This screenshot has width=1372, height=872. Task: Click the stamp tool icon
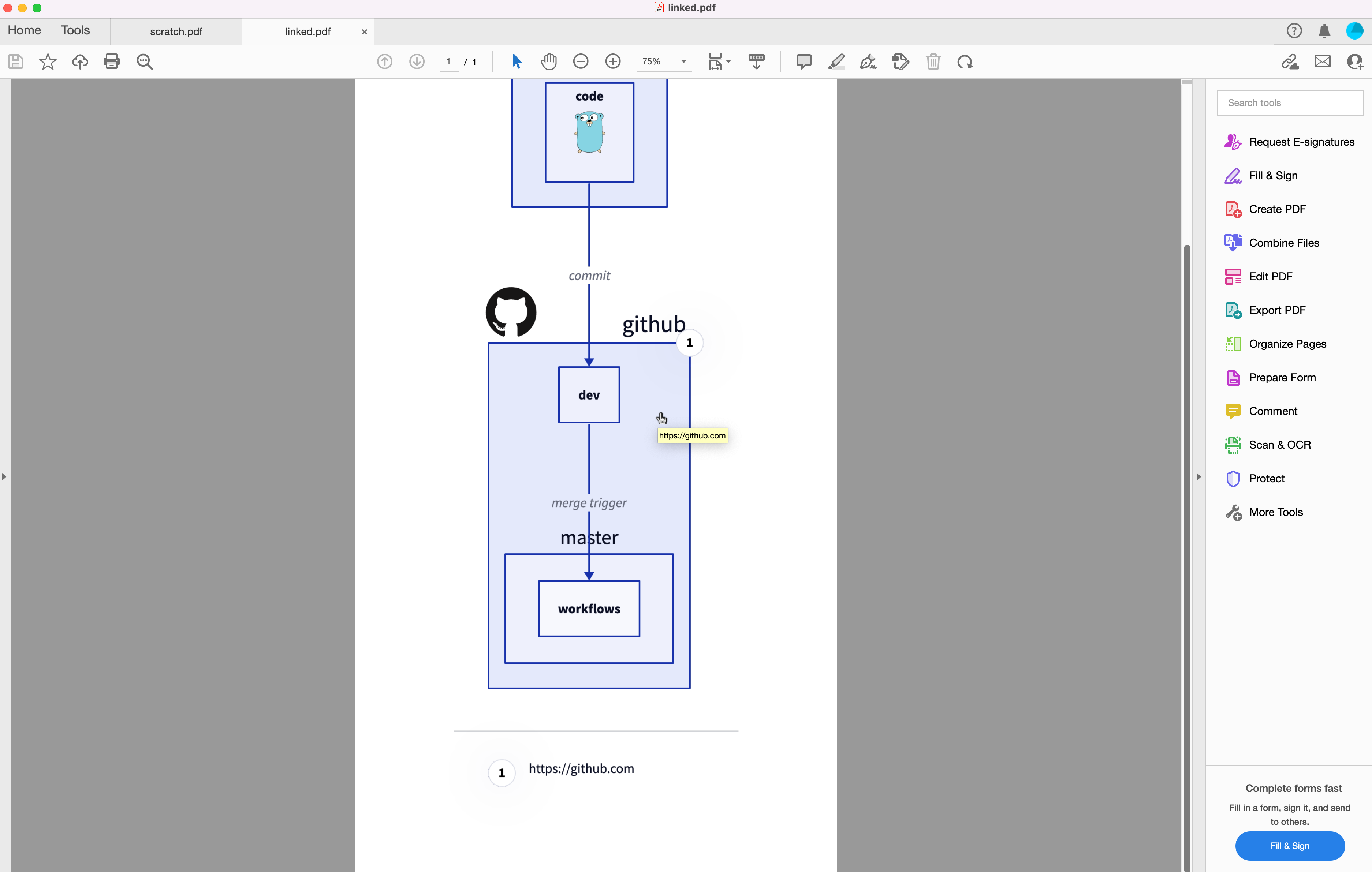[900, 61]
